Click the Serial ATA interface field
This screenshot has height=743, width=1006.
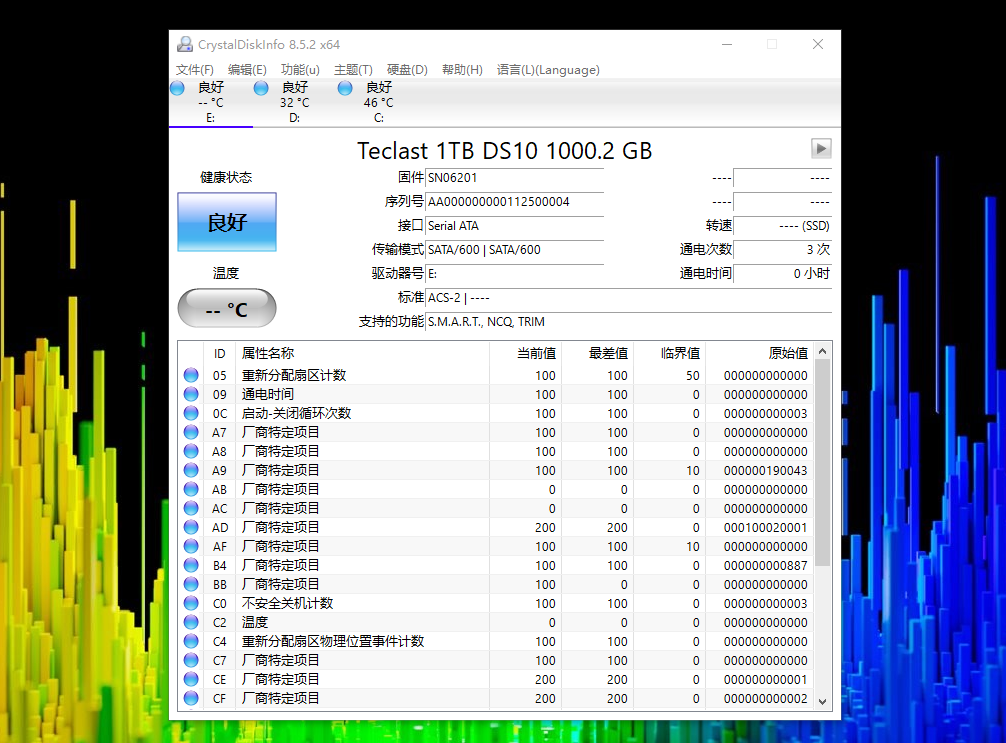coord(515,226)
